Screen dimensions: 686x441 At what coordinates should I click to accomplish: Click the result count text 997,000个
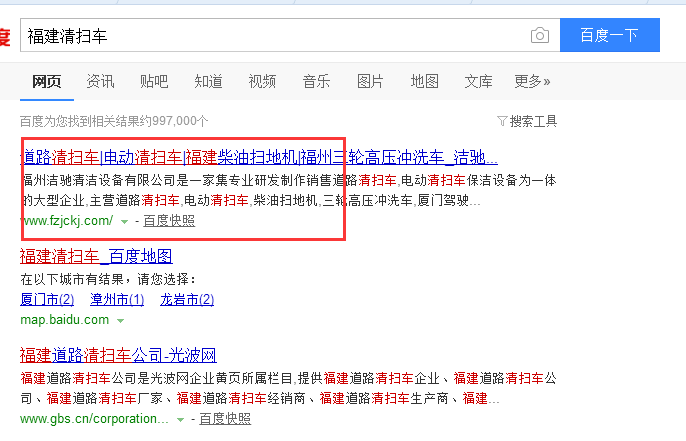(181, 121)
